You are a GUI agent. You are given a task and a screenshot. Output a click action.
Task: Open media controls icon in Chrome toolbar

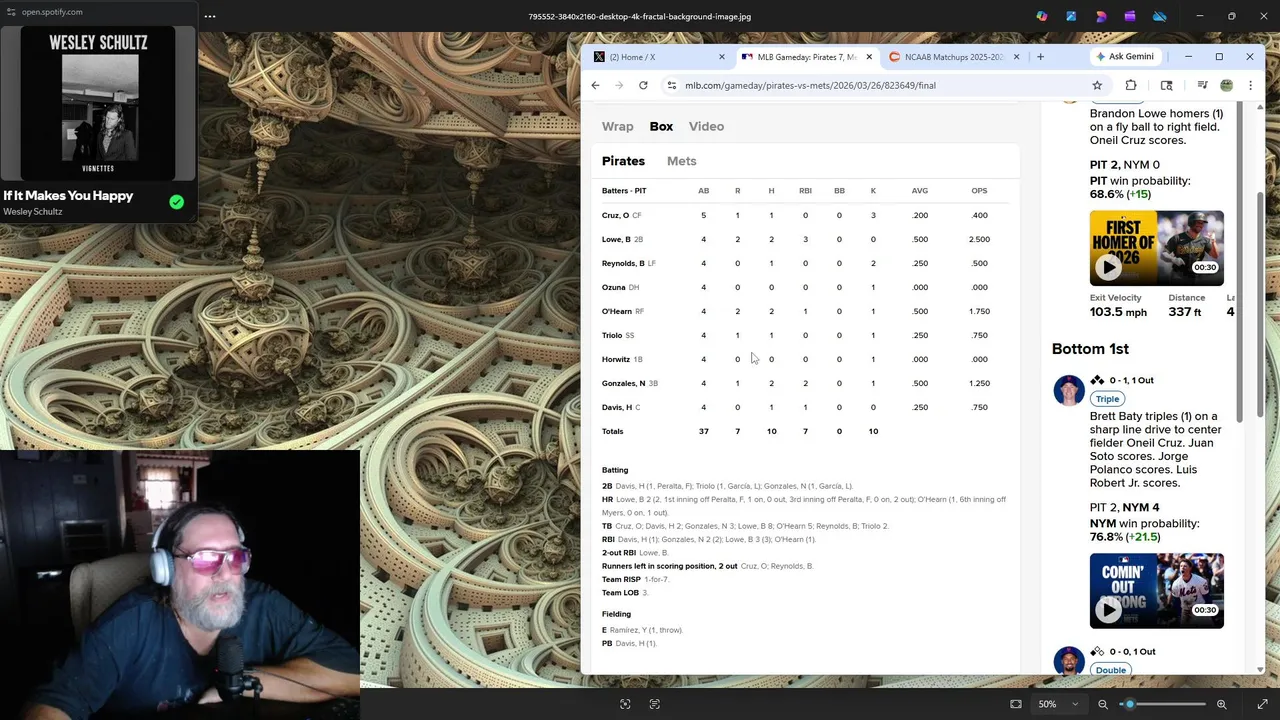1202,85
